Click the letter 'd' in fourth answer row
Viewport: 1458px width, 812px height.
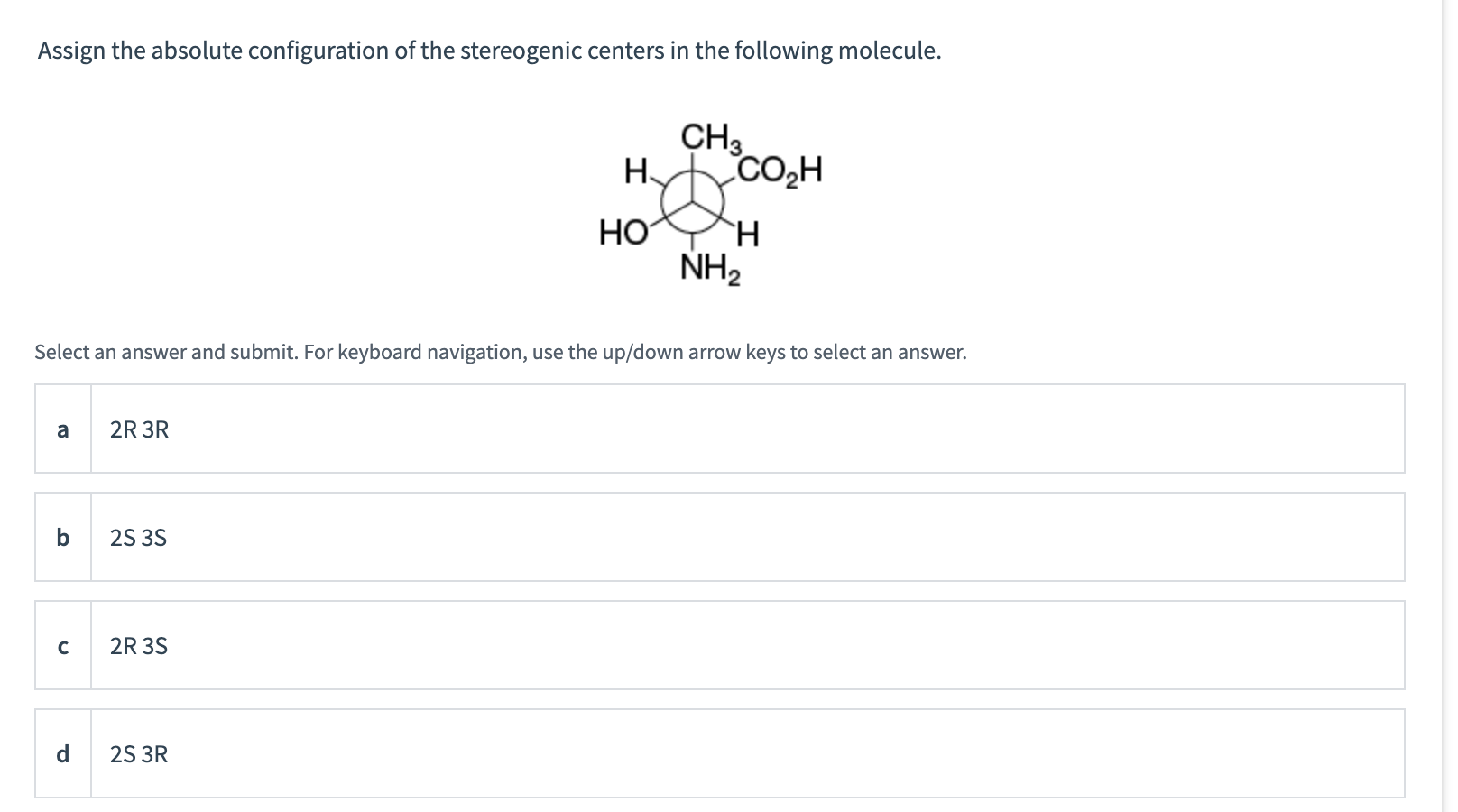click(x=62, y=754)
